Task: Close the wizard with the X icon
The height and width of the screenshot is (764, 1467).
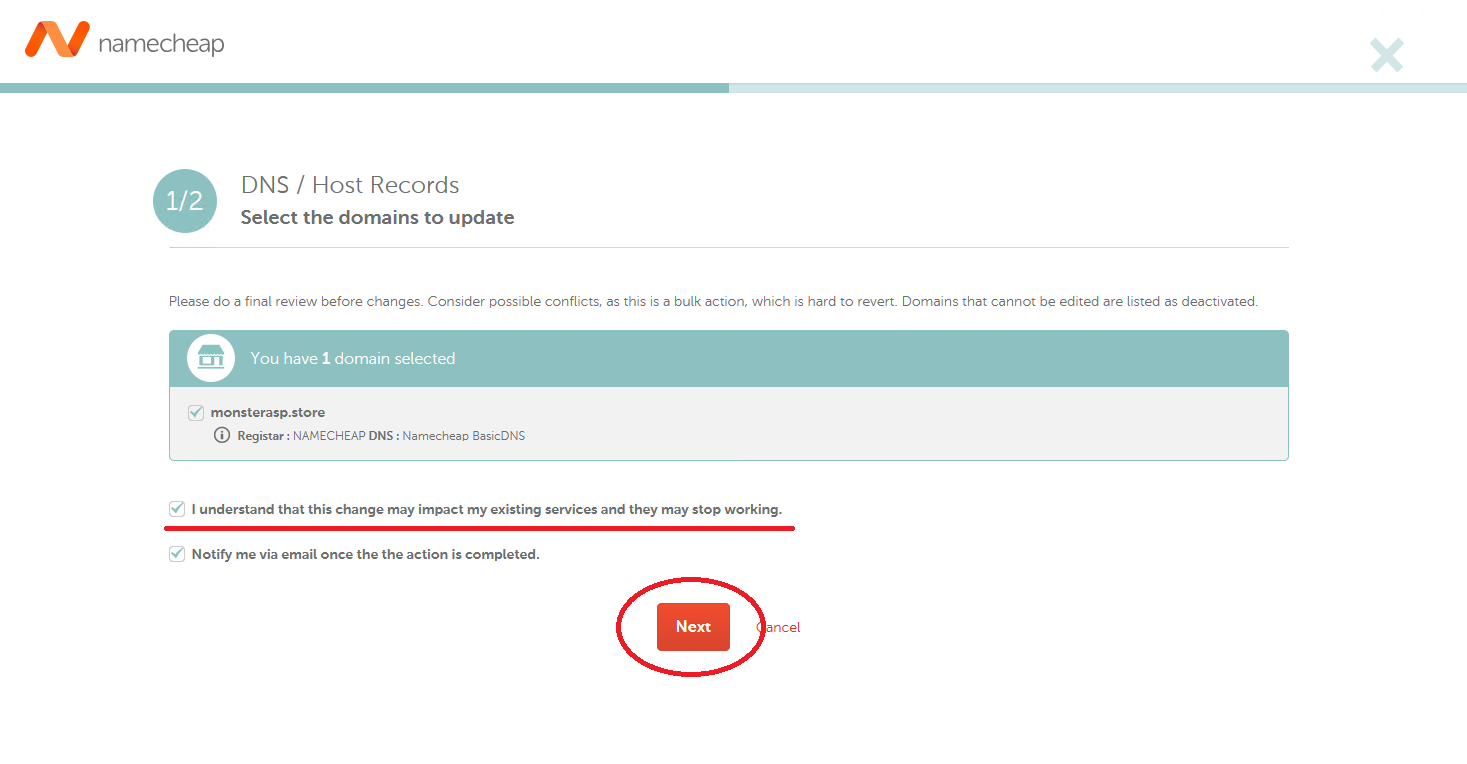Action: (1387, 55)
